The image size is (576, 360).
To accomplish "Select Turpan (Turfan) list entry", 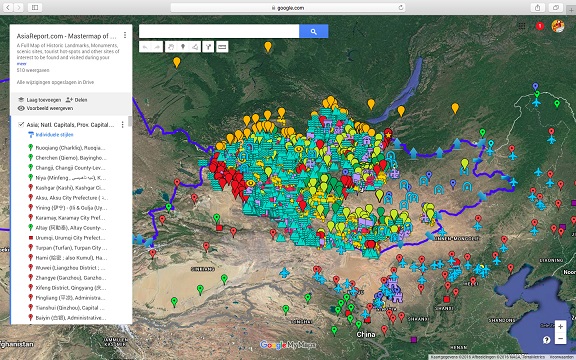I will pos(71,248).
